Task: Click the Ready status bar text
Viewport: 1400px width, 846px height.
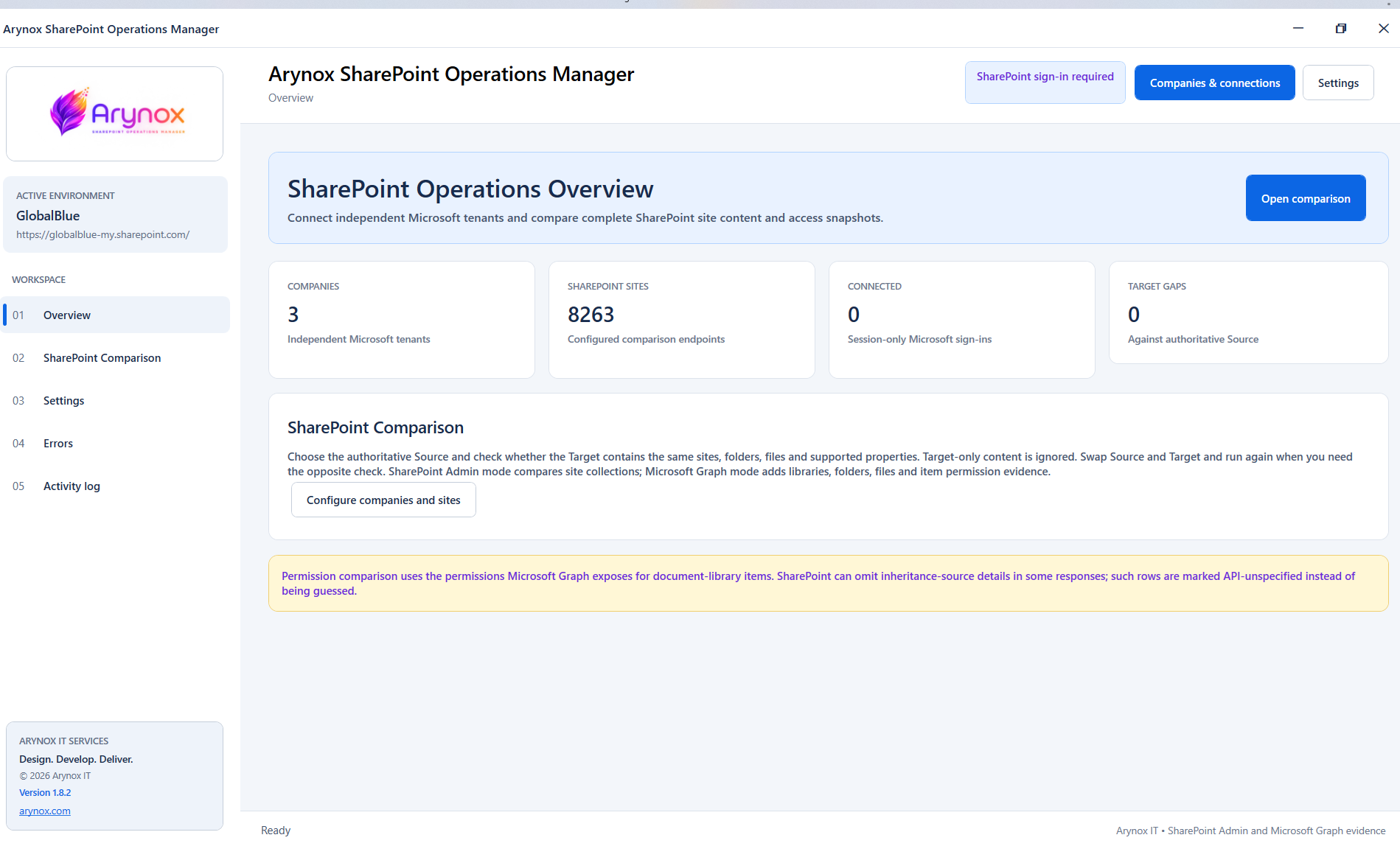Action: pyautogui.click(x=276, y=831)
